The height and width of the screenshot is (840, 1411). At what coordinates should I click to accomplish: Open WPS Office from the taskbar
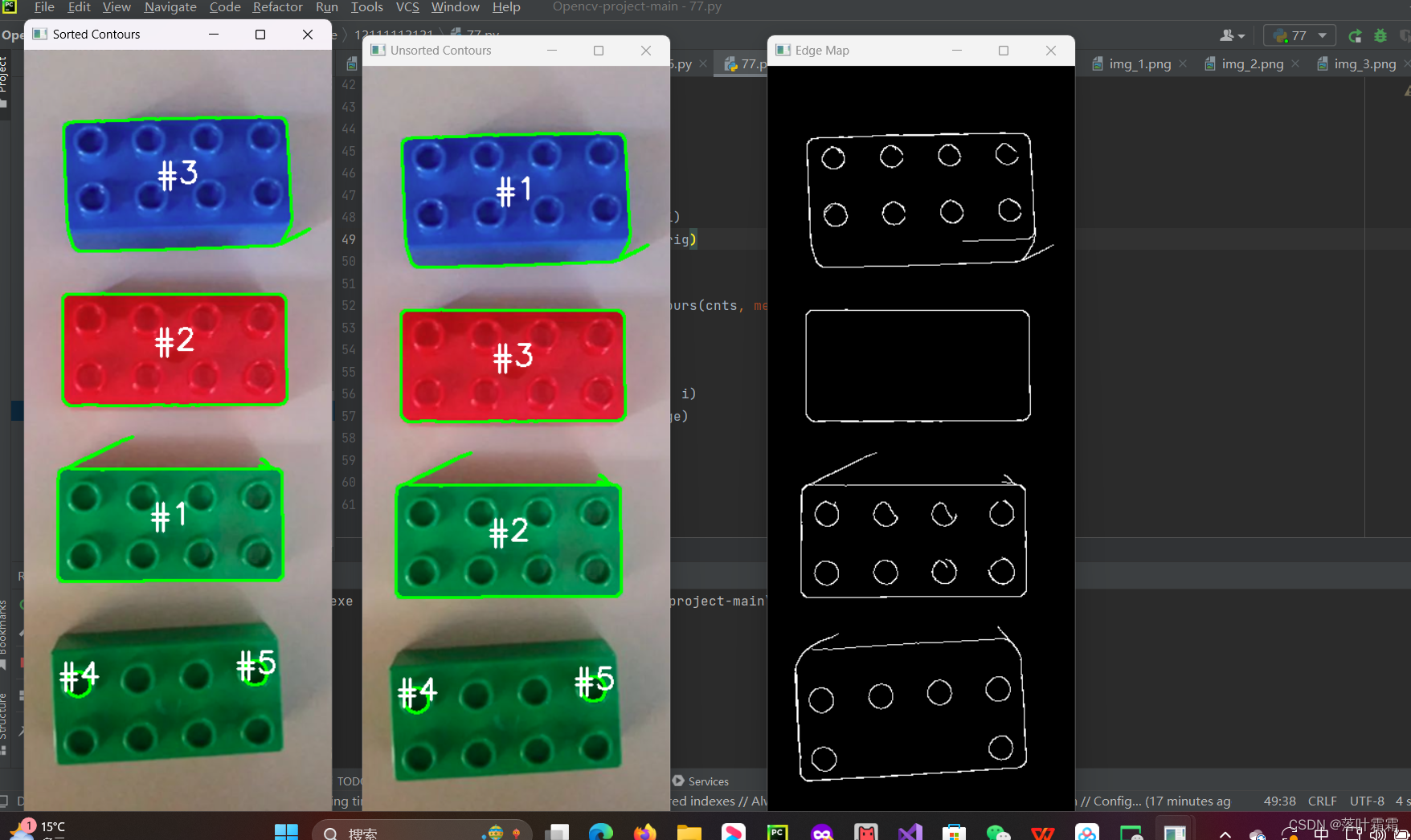tap(1042, 833)
